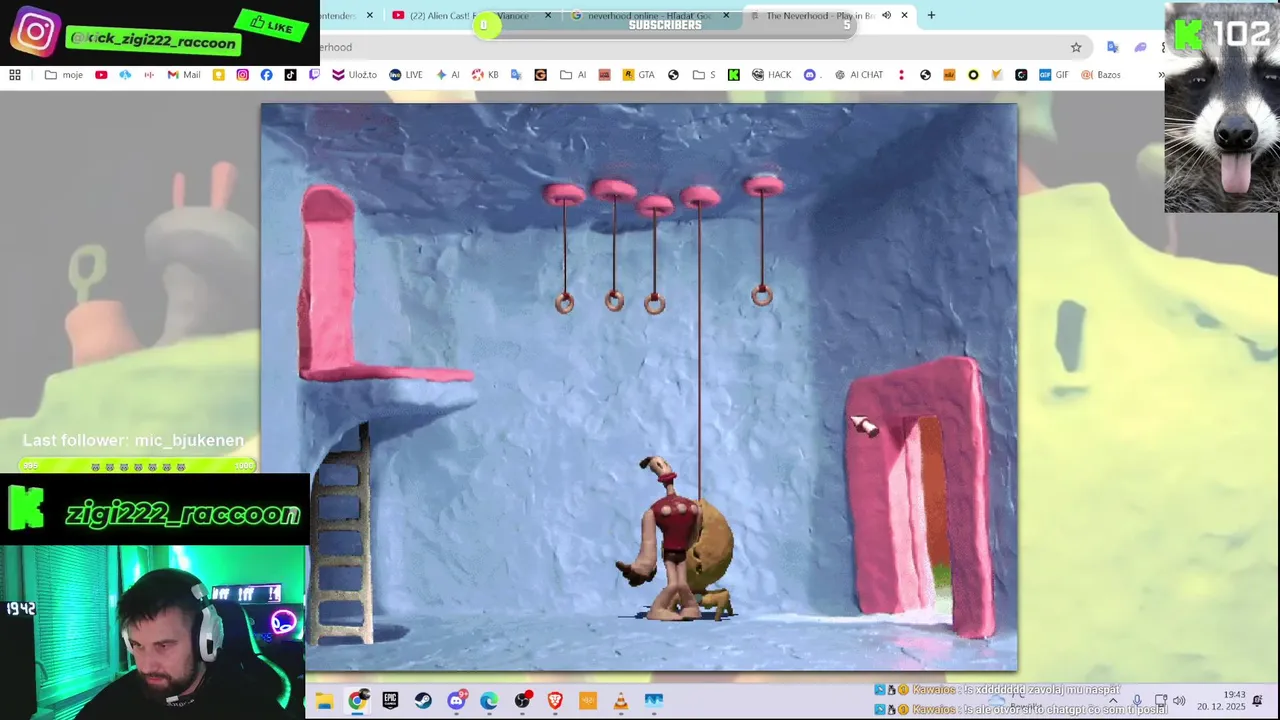Image resolution: width=1280 pixels, height=720 pixels.
Task: Open Discord from the taskbar
Action: pyautogui.click(x=456, y=701)
